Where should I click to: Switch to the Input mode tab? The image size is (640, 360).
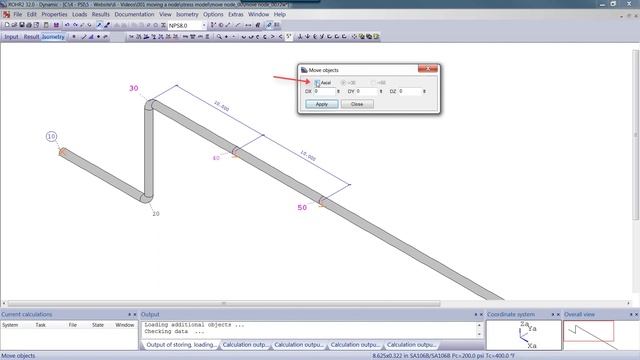coord(11,37)
